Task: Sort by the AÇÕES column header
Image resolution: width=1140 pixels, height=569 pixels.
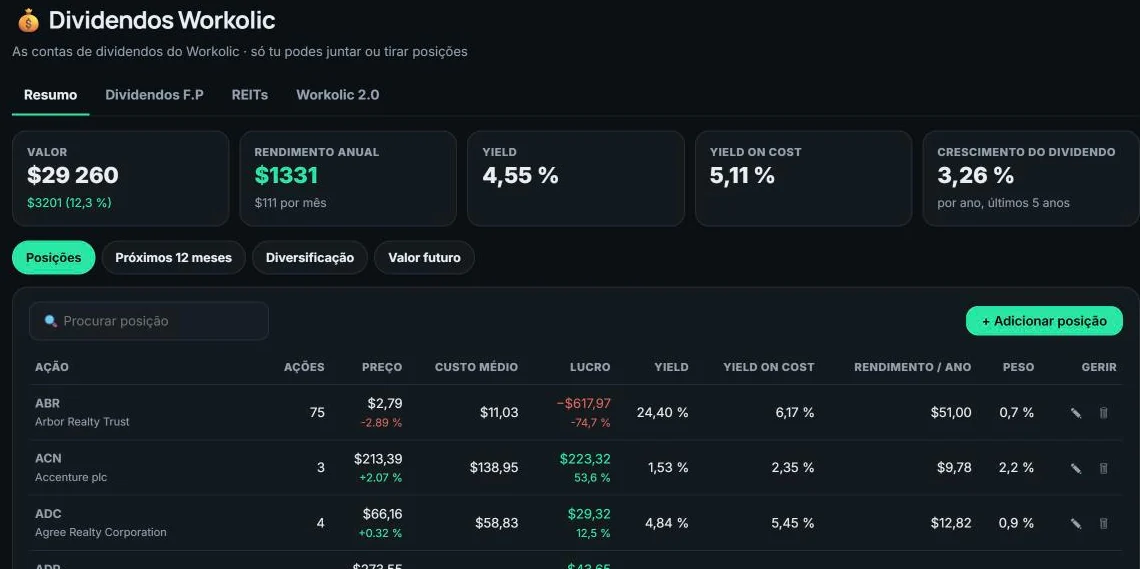Action: click(x=304, y=367)
